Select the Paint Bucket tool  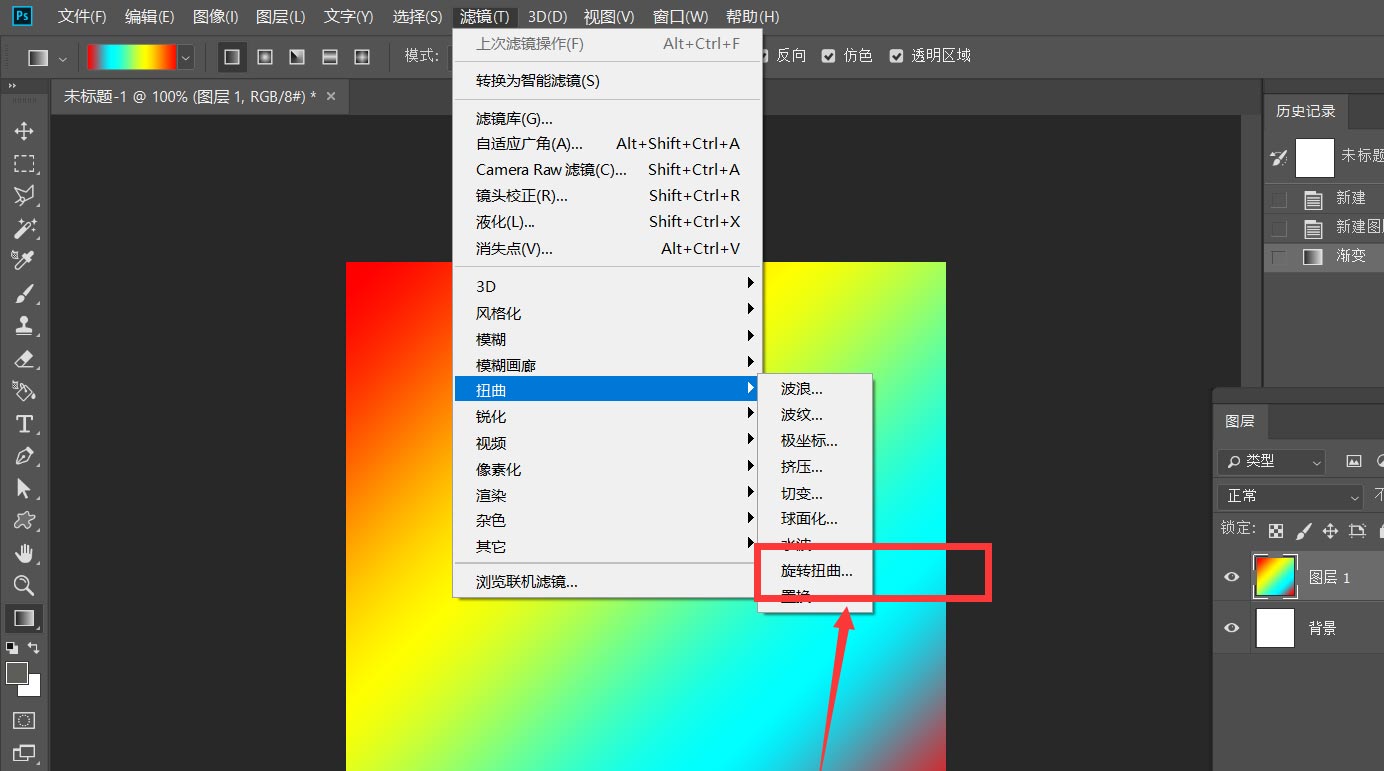click(24, 390)
